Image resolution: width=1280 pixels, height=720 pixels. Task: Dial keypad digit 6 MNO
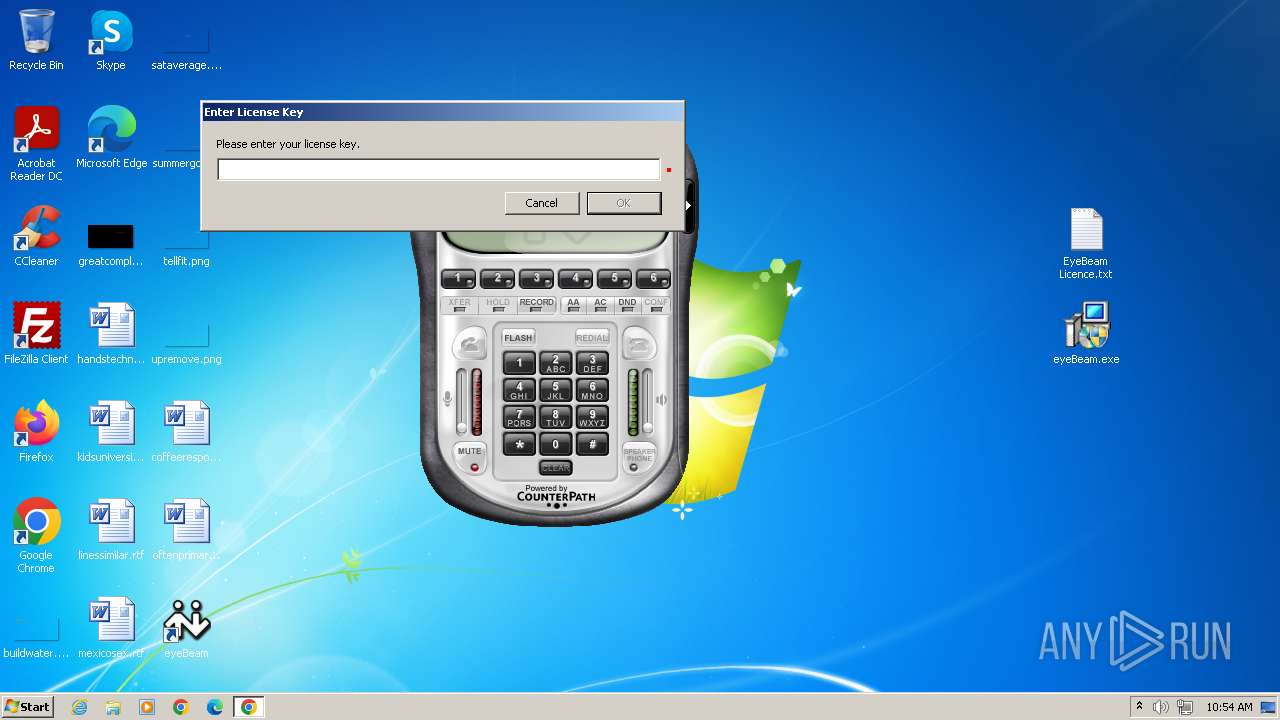pyautogui.click(x=592, y=390)
